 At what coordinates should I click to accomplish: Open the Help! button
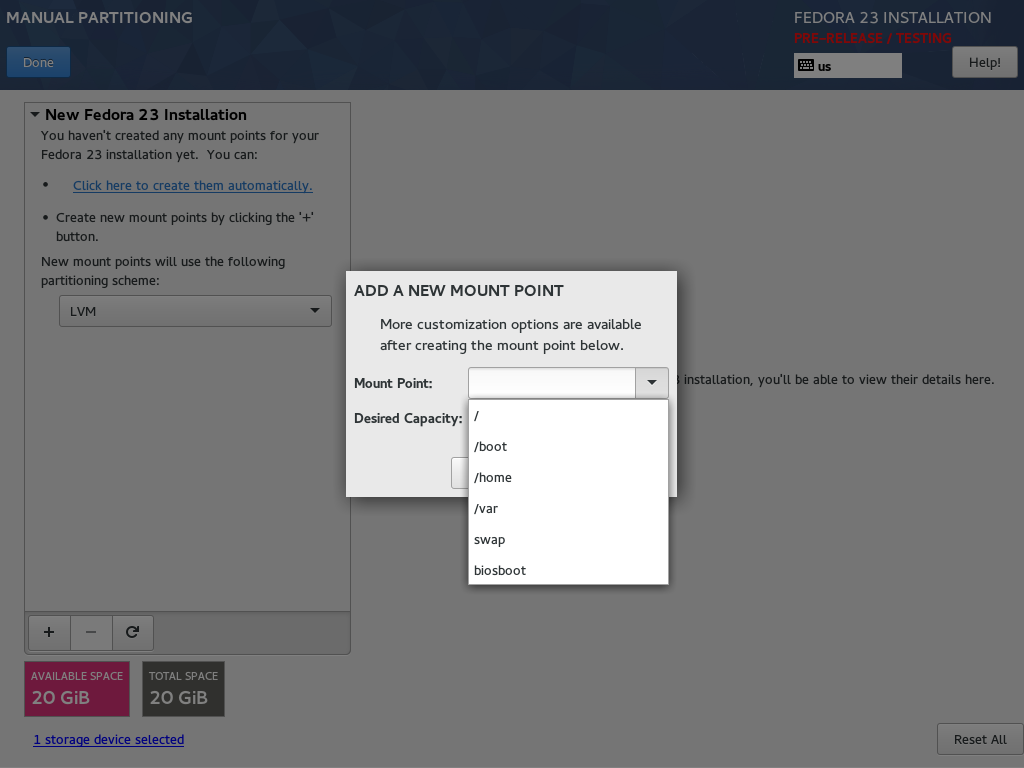[984, 63]
